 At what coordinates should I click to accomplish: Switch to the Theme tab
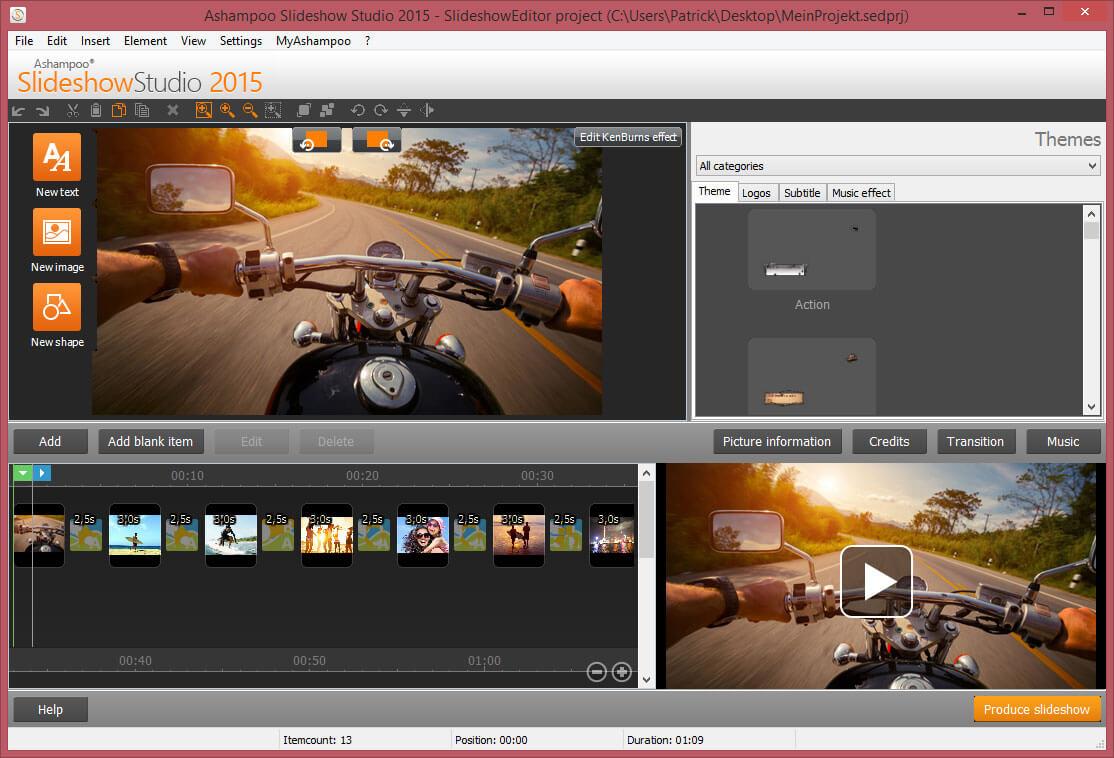click(714, 191)
